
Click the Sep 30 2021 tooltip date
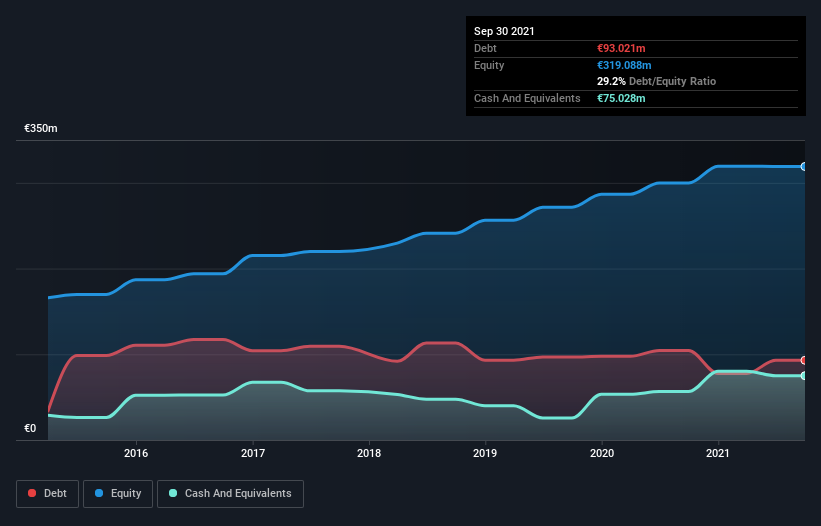[x=504, y=31]
